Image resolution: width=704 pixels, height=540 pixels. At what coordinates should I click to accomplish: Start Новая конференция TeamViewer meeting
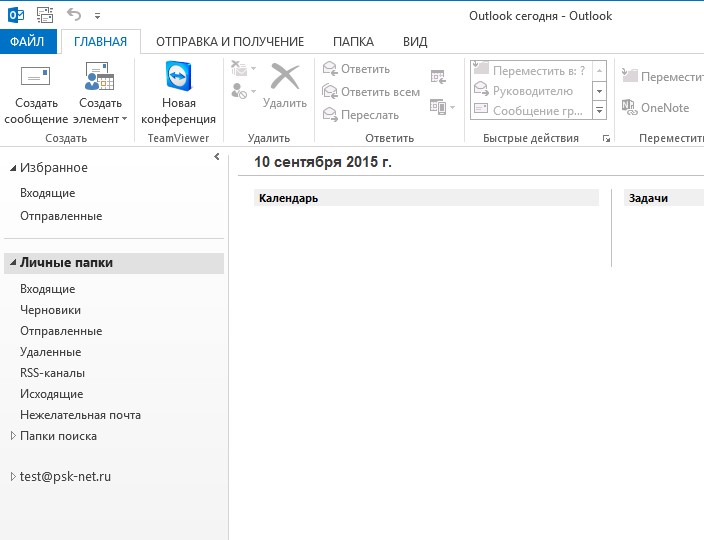pyautogui.click(x=179, y=93)
